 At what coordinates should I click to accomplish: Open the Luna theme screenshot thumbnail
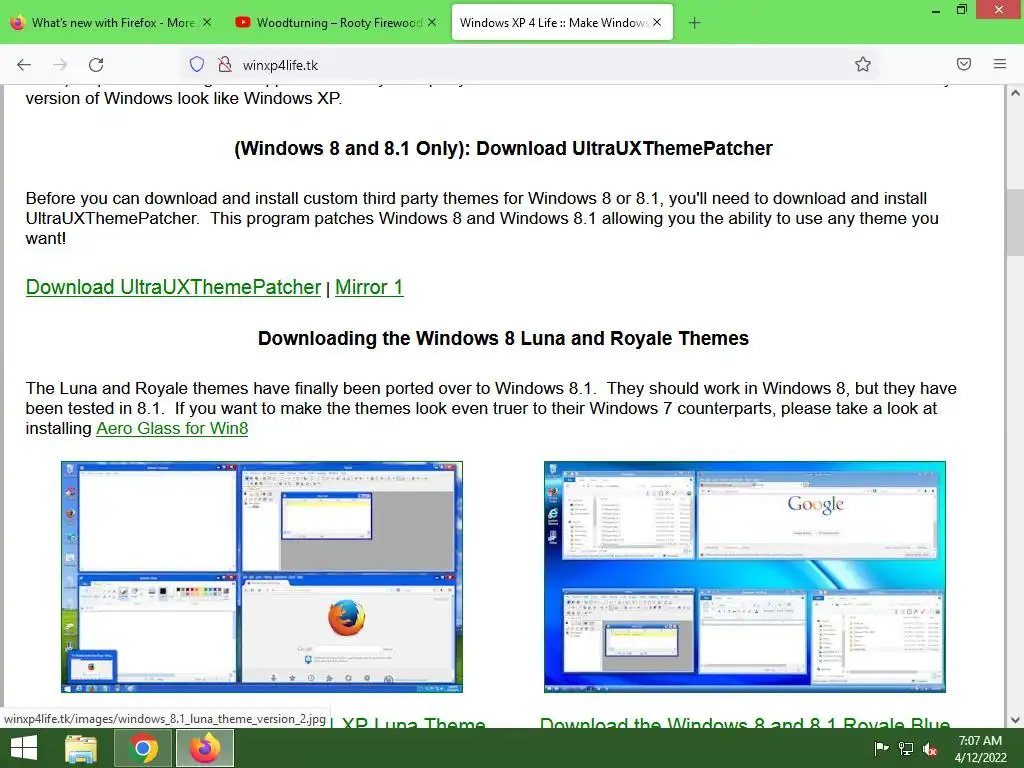tap(262, 577)
